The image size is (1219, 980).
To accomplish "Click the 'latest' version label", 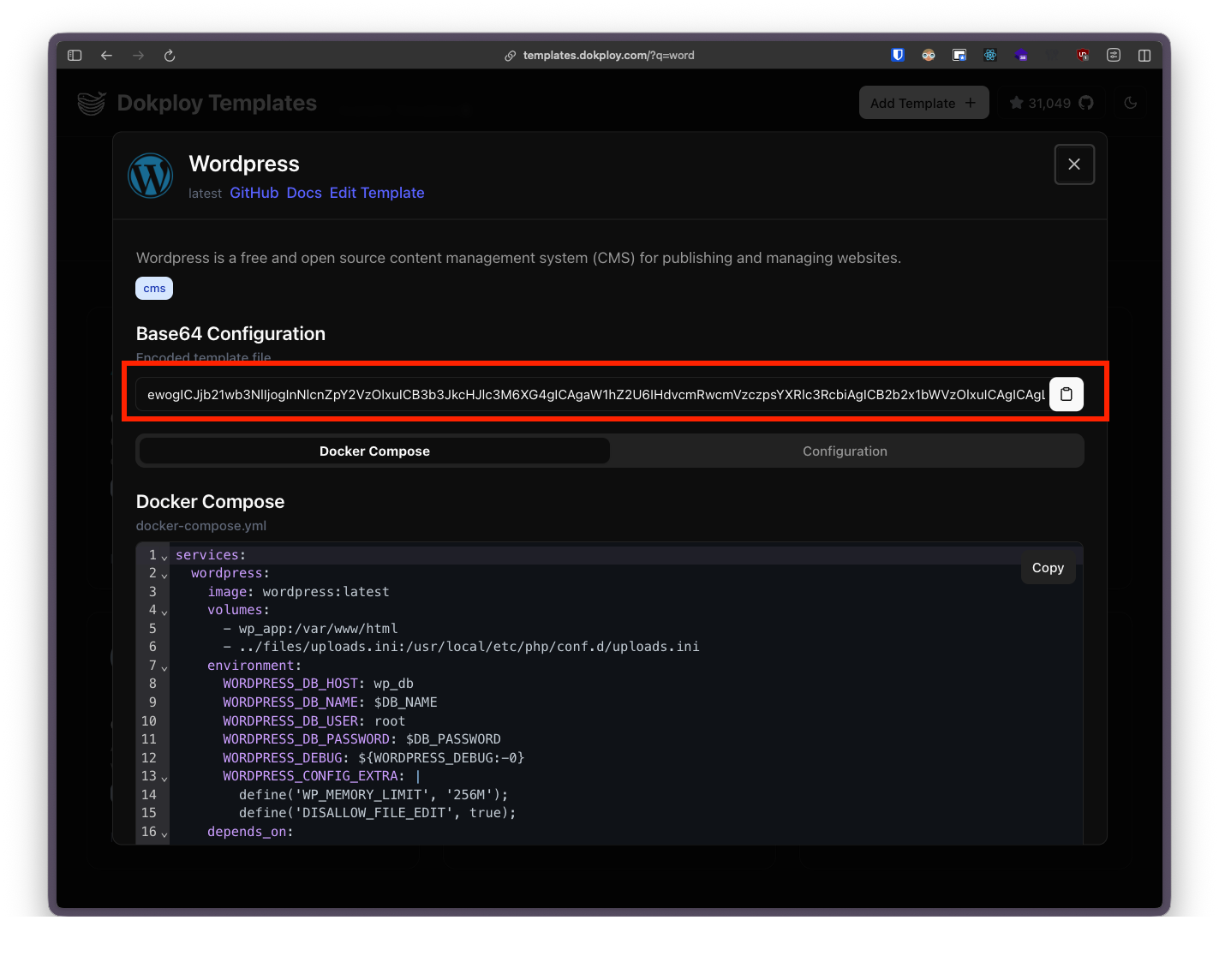I will (205, 194).
